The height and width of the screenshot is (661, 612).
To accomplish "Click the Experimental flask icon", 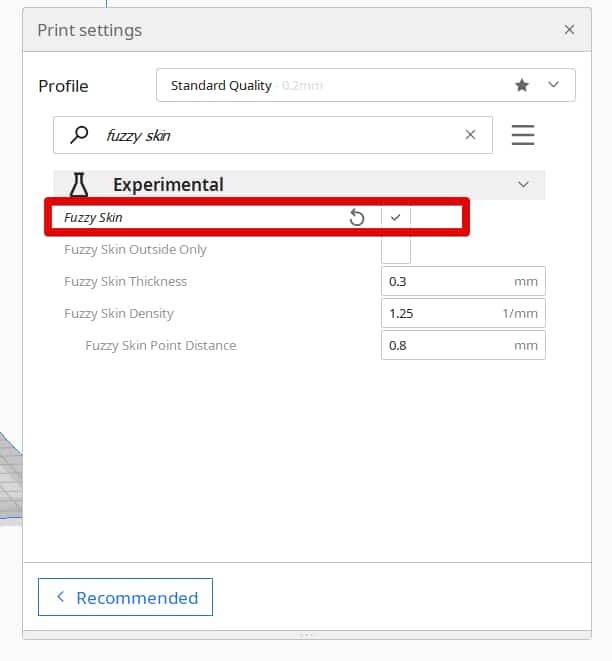I will tap(79, 185).
